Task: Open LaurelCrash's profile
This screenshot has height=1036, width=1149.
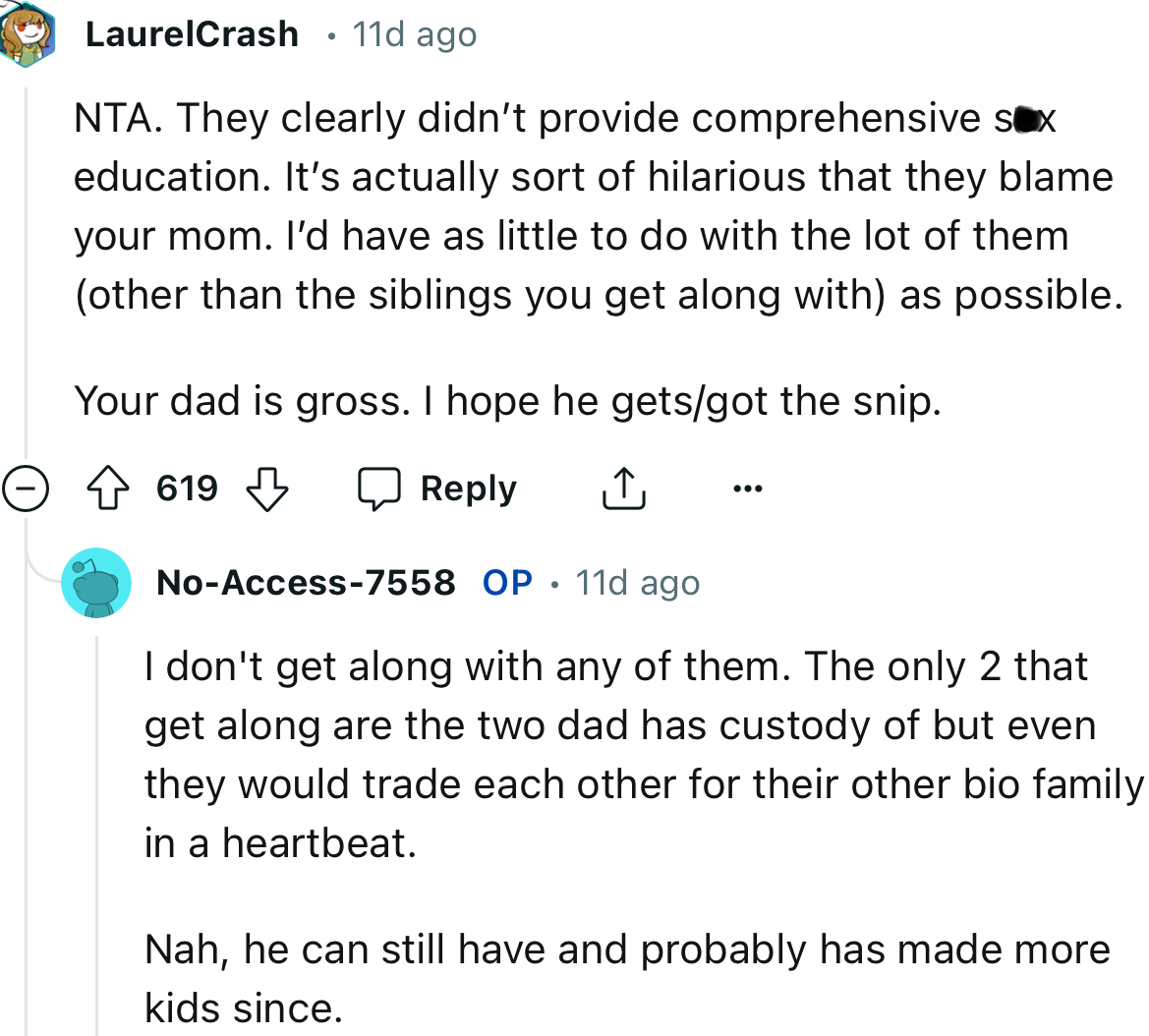Action: [193, 33]
